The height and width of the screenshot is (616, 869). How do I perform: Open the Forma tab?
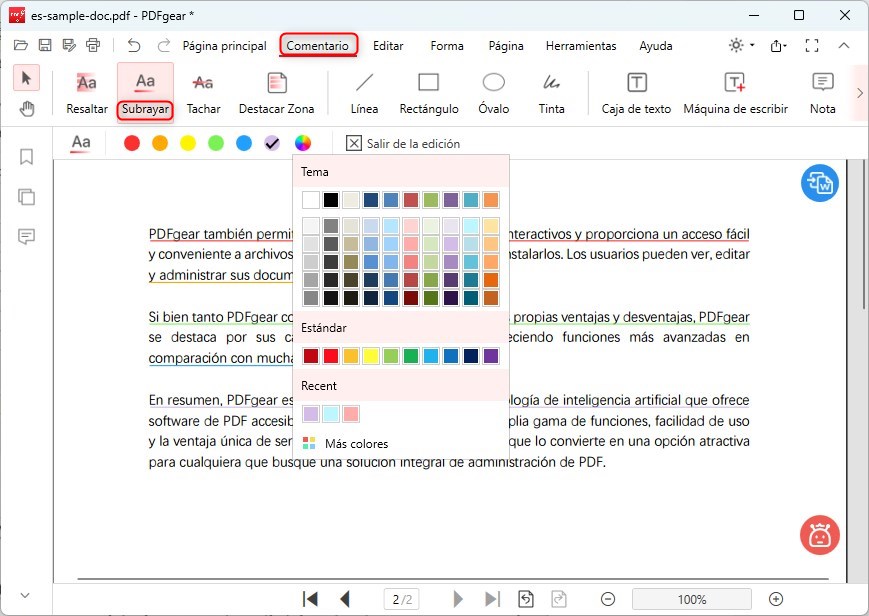(x=447, y=45)
